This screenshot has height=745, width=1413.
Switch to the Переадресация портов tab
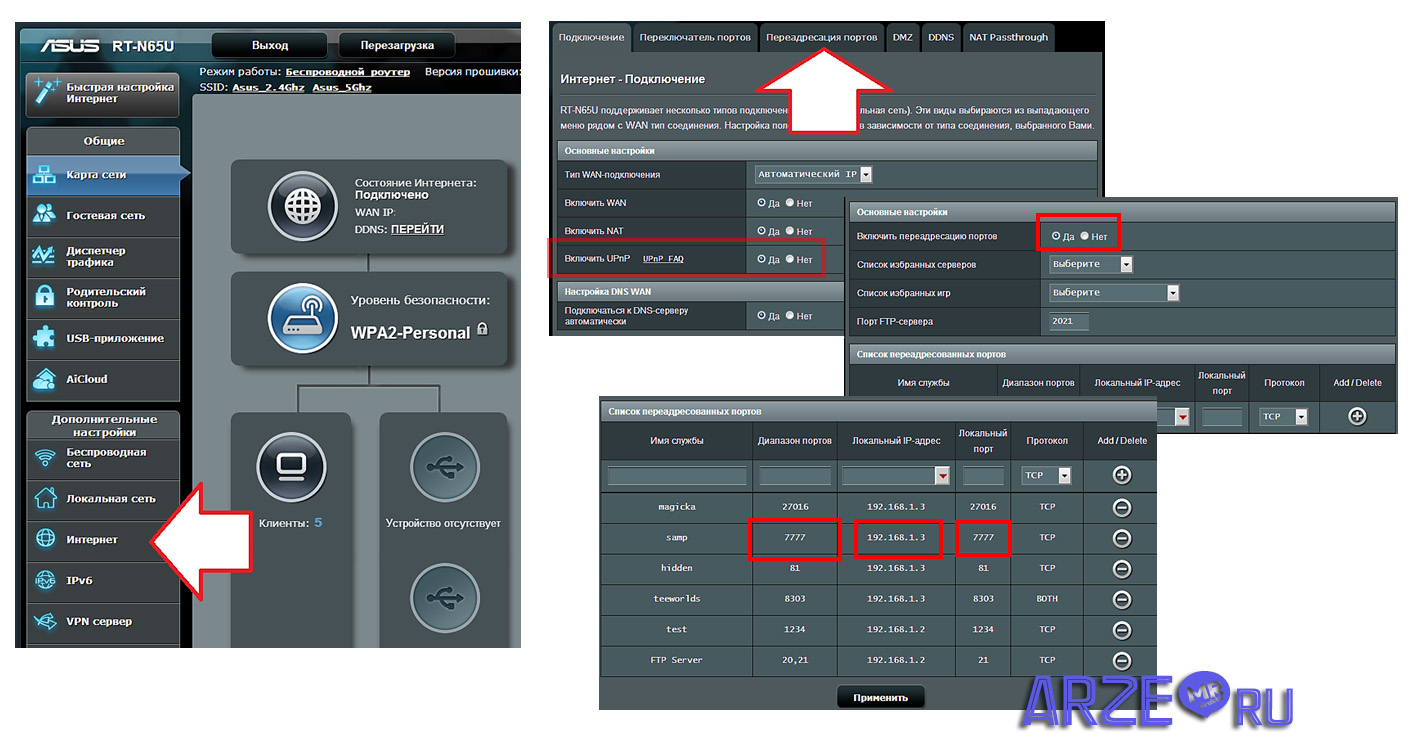(821, 37)
